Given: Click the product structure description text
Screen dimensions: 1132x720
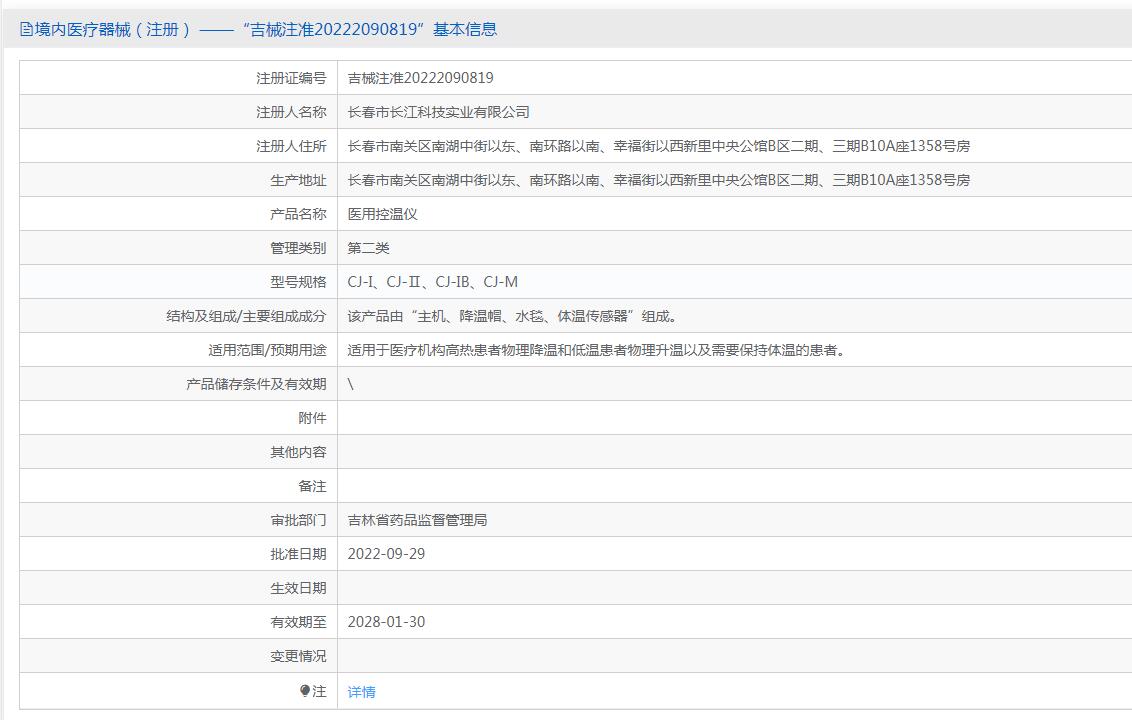Looking at the screenshot, I should pyautogui.click(x=512, y=316).
